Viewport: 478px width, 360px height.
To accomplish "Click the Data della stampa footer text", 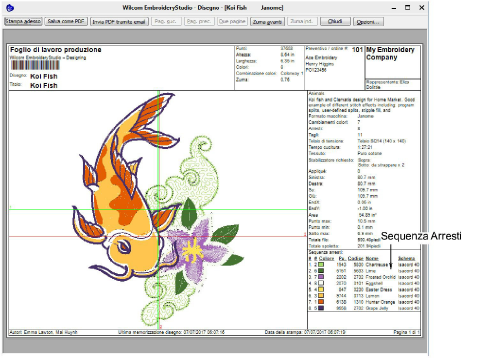I will click(305, 332).
